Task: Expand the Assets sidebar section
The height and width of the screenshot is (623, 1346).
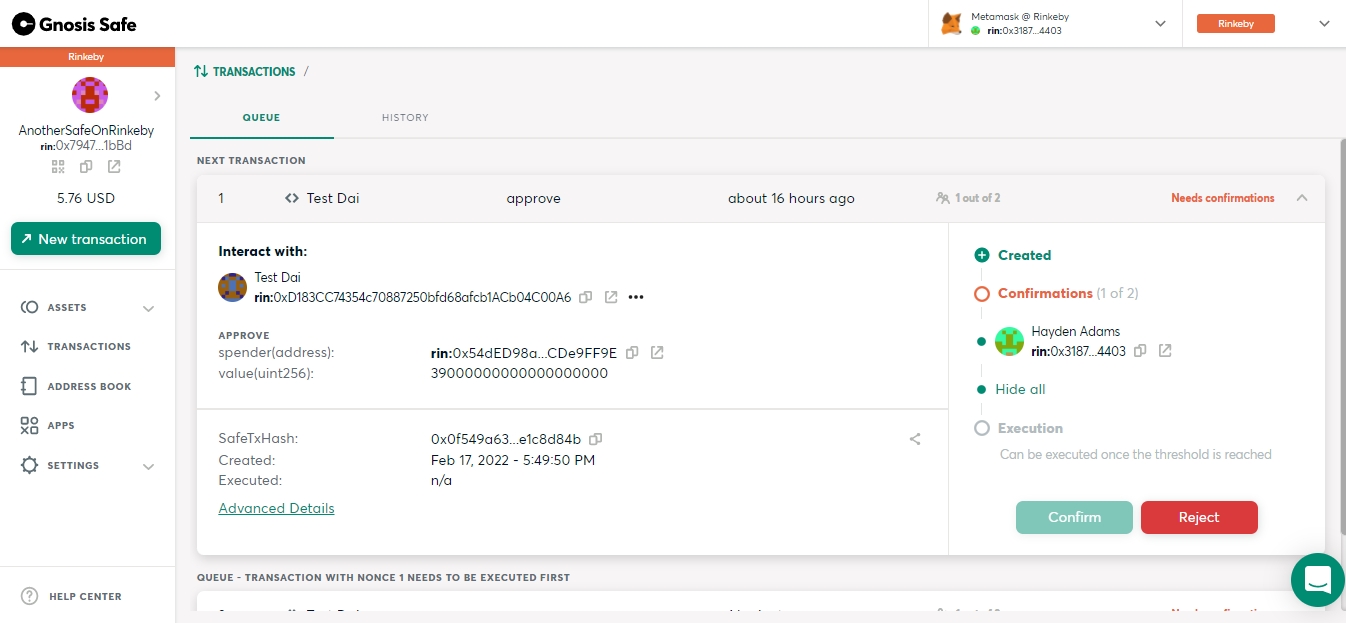Action: [148, 308]
